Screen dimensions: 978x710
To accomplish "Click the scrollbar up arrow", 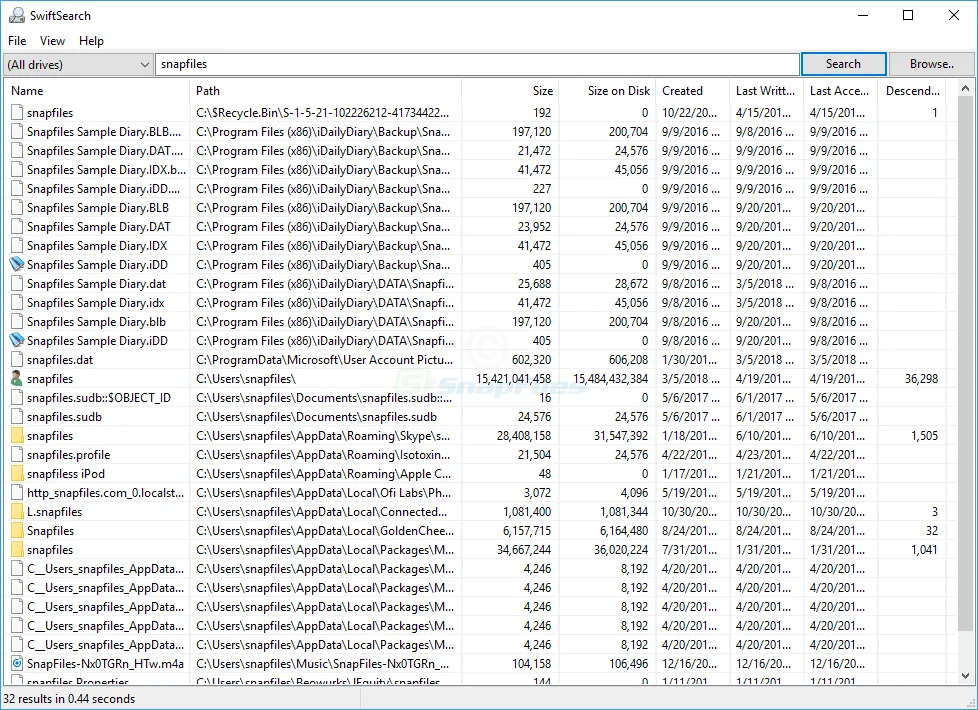I will coord(965,89).
